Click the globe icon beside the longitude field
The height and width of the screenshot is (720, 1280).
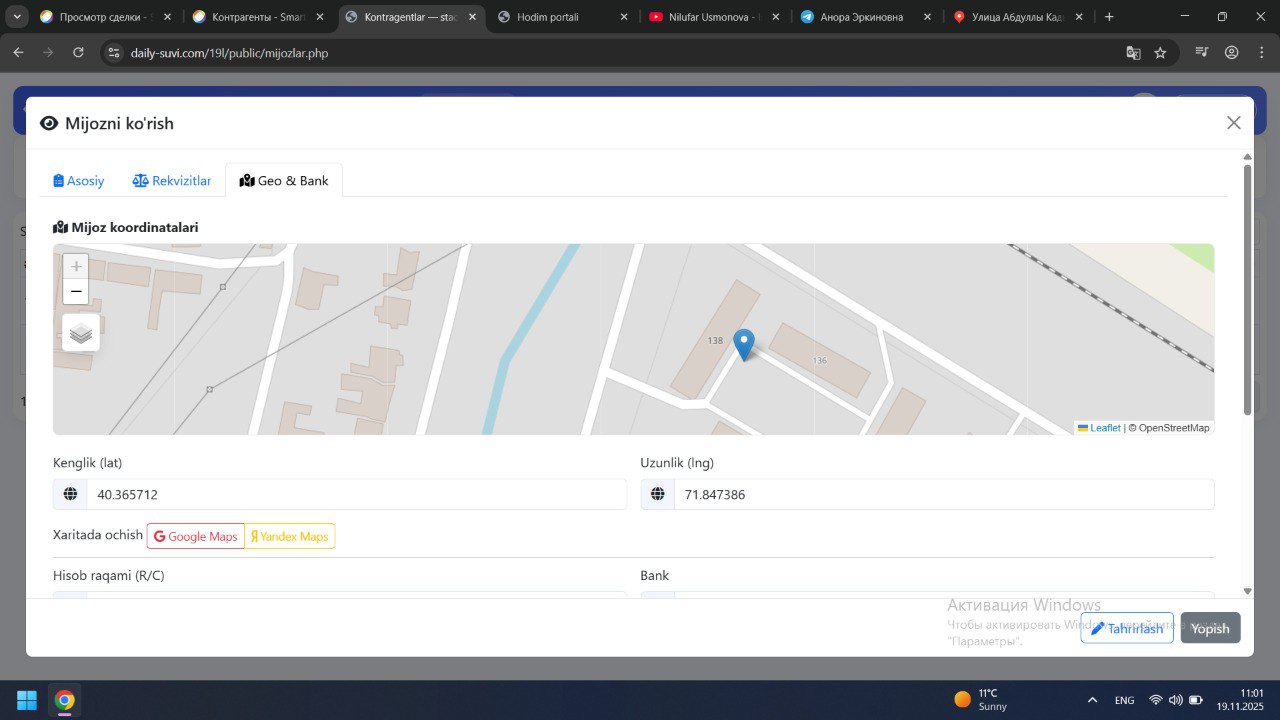click(x=657, y=494)
